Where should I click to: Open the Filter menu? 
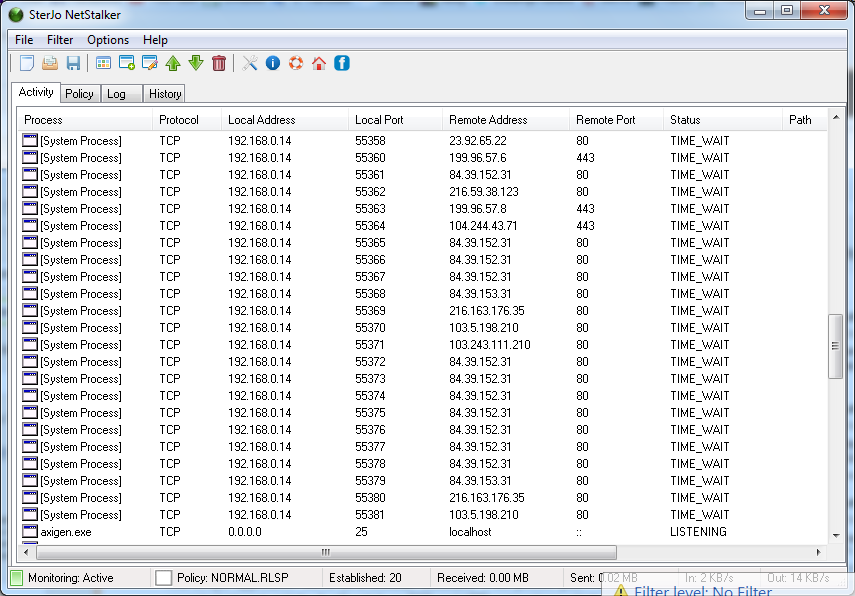[x=60, y=40]
